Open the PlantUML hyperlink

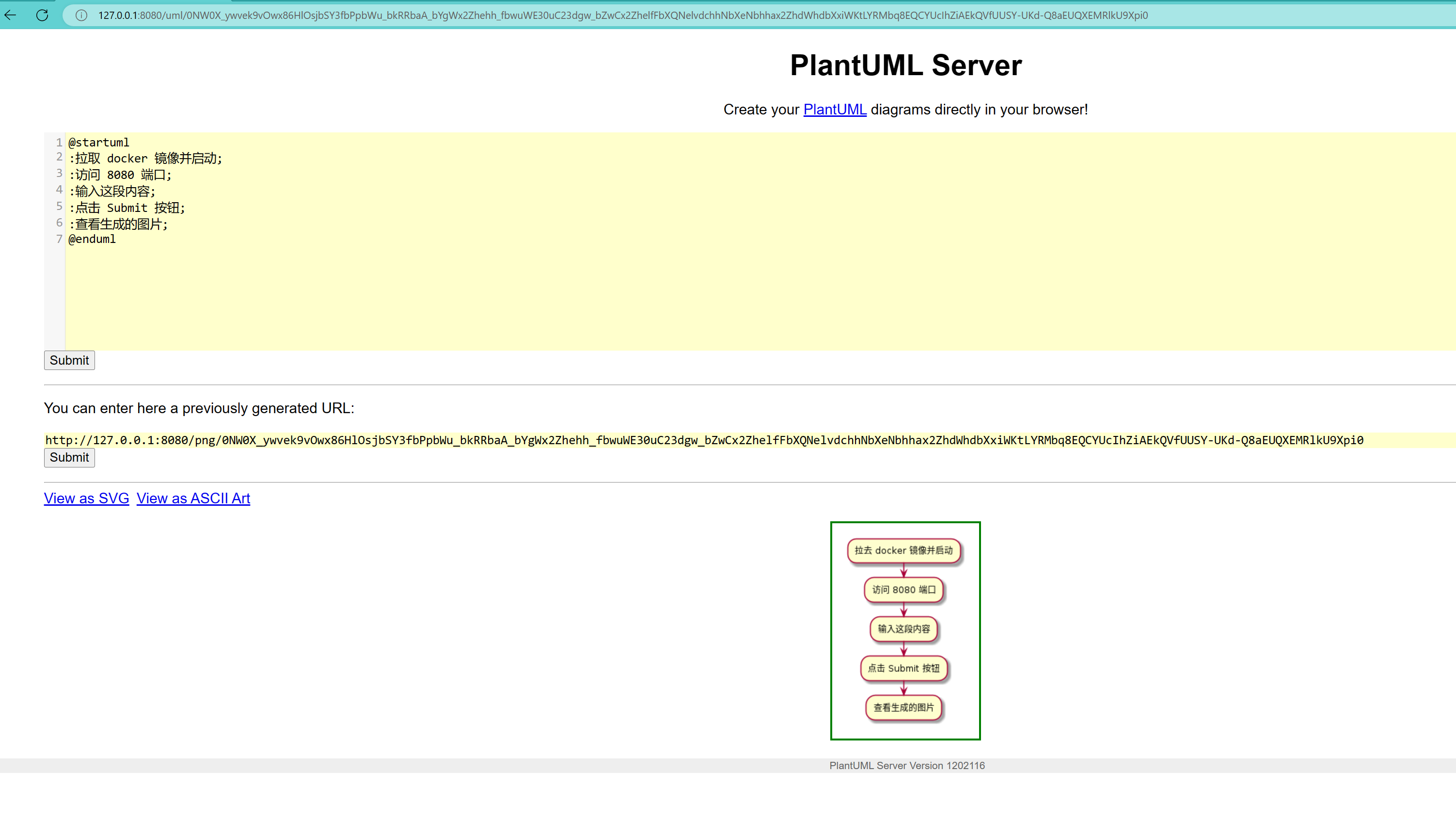(x=834, y=110)
